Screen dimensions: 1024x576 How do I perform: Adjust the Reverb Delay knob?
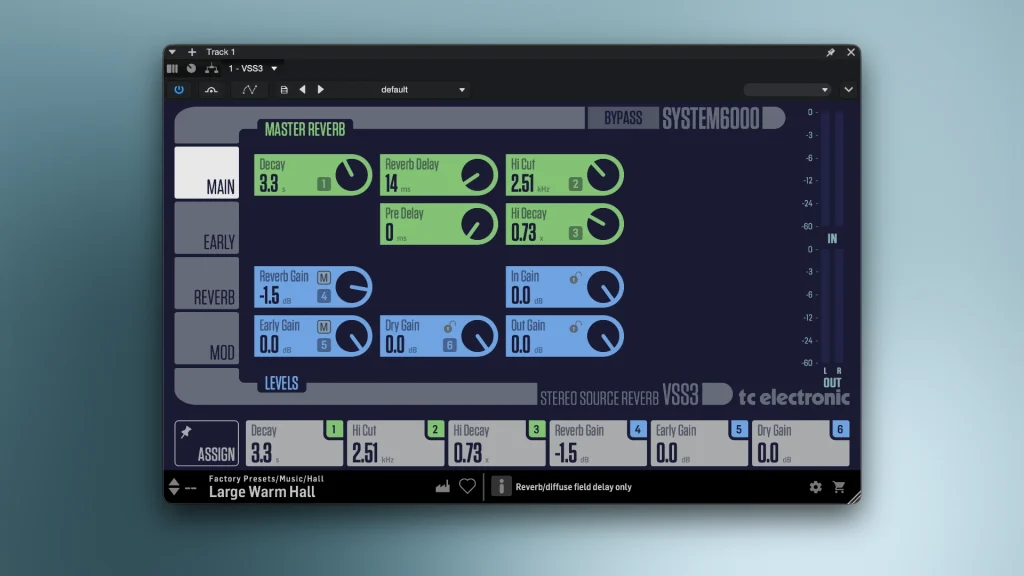[478, 175]
